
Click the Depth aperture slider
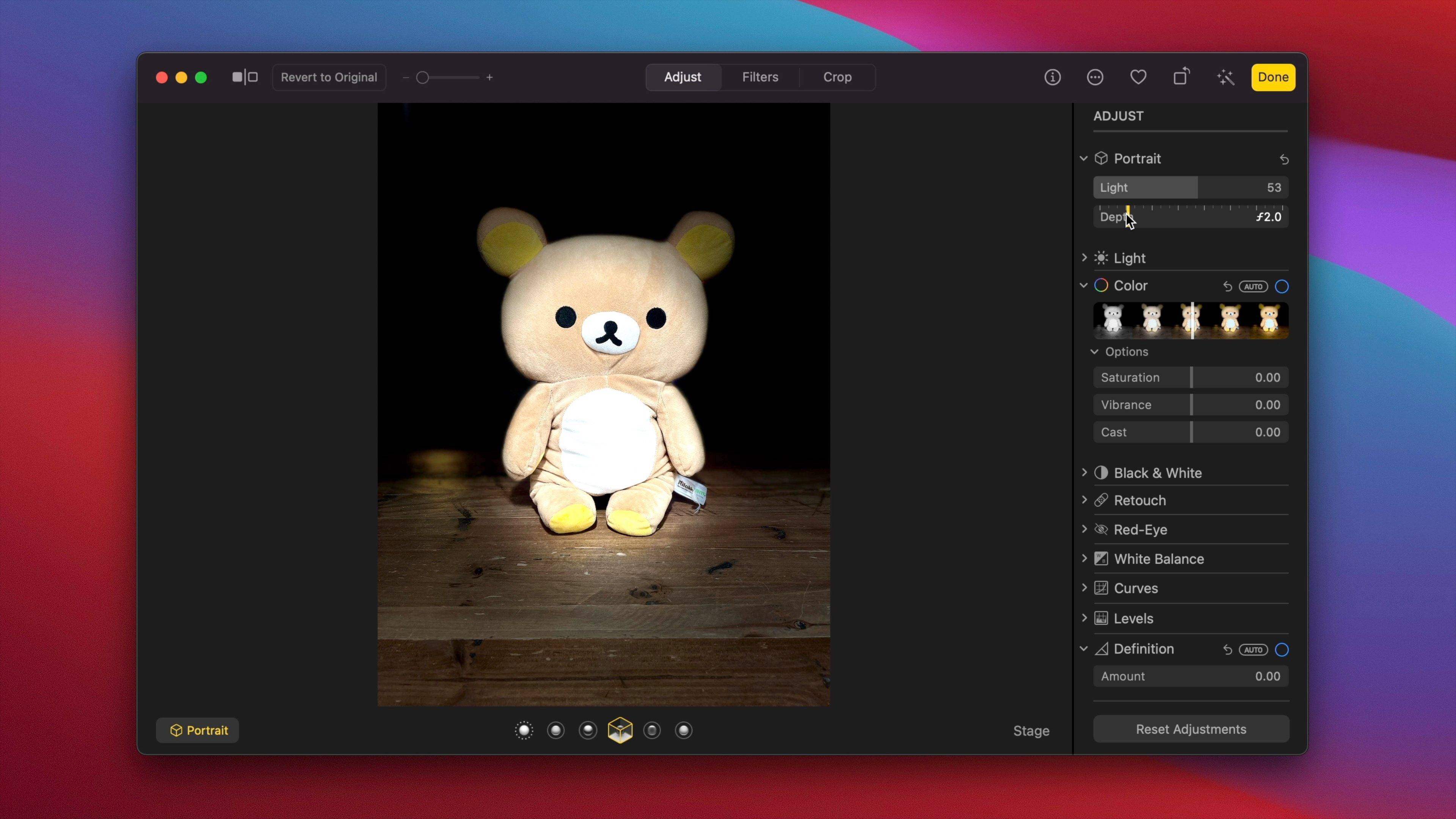pyautogui.click(x=1191, y=217)
